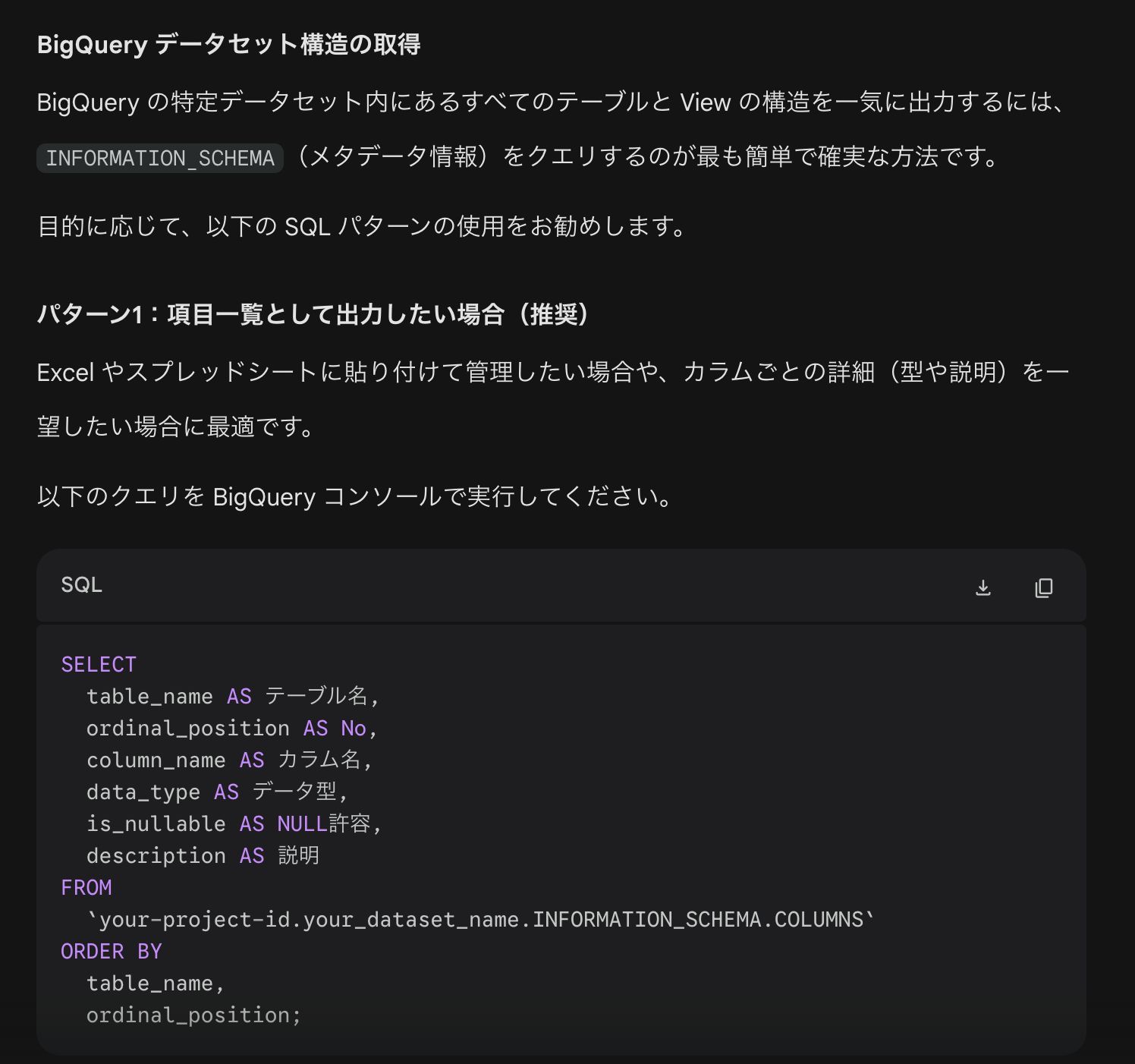This screenshot has height=1064, width=1135.
Task: Click the table_name line under ORDER BY
Action: 156,984
